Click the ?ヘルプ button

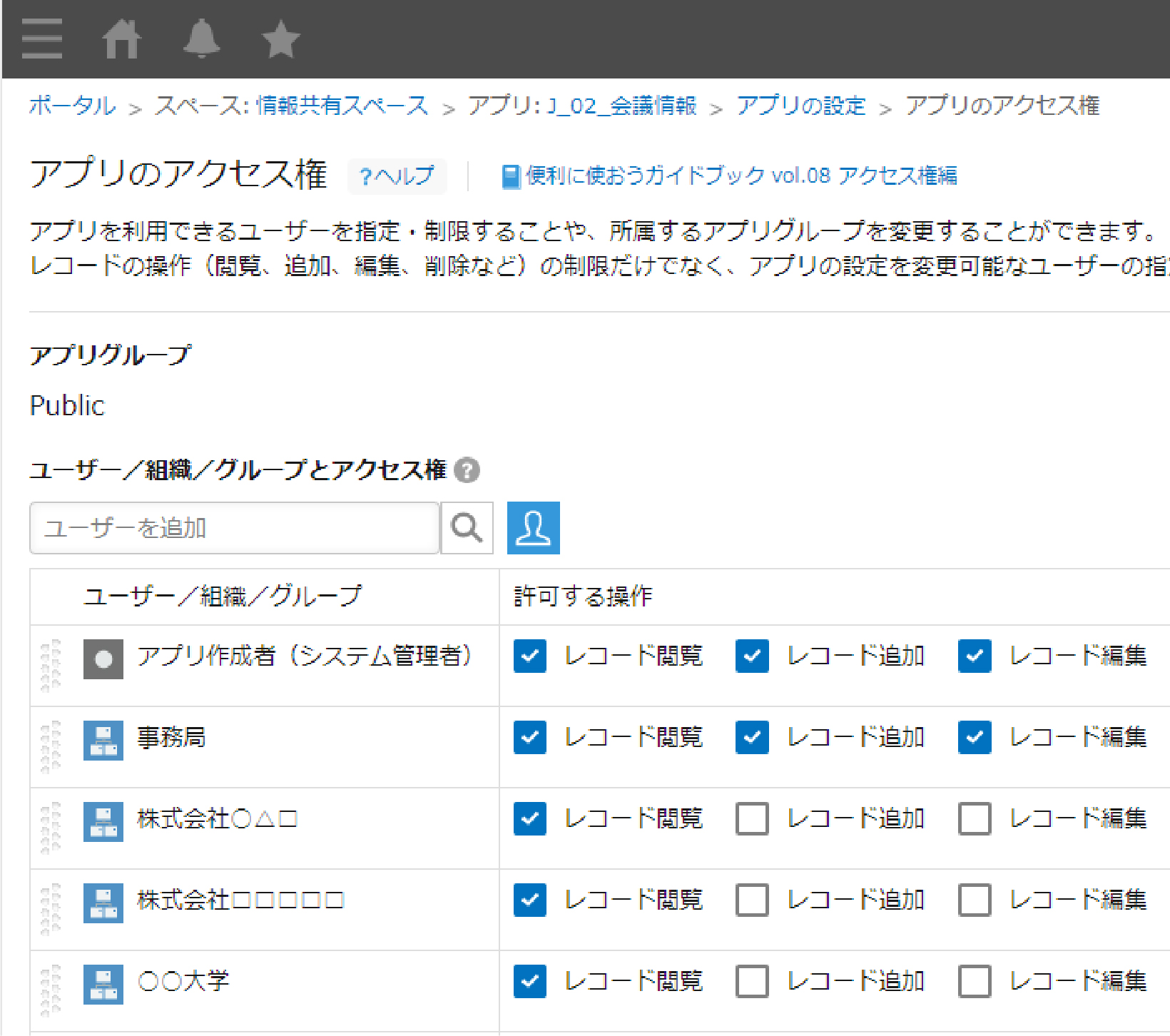coord(397,176)
